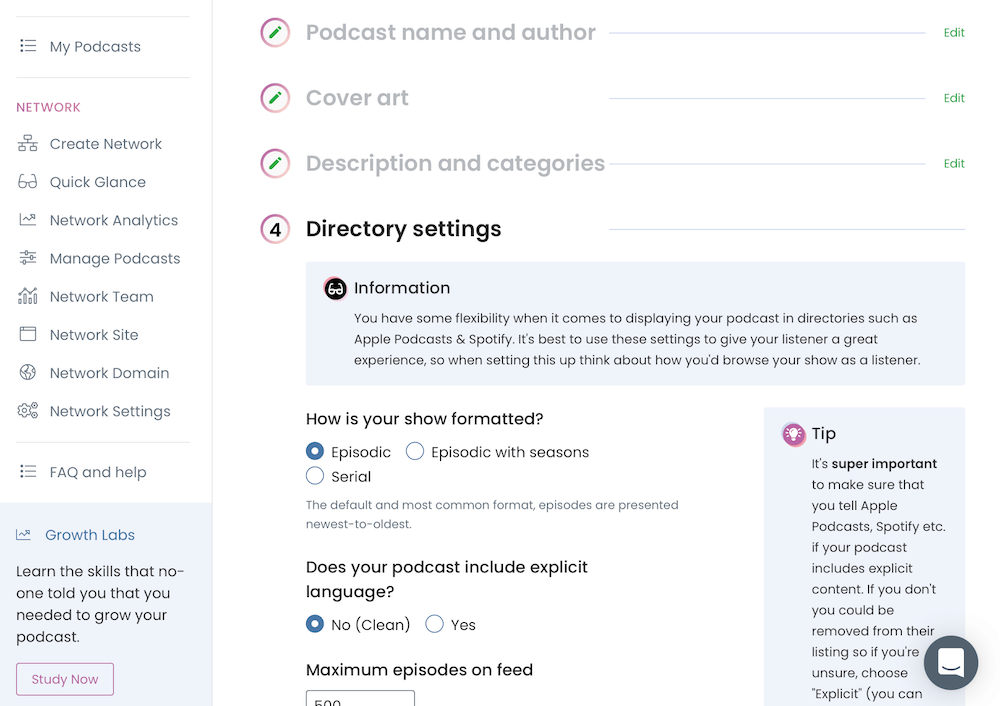Click the Information glasses icon
This screenshot has height=706, width=1000.
pos(335,289)
